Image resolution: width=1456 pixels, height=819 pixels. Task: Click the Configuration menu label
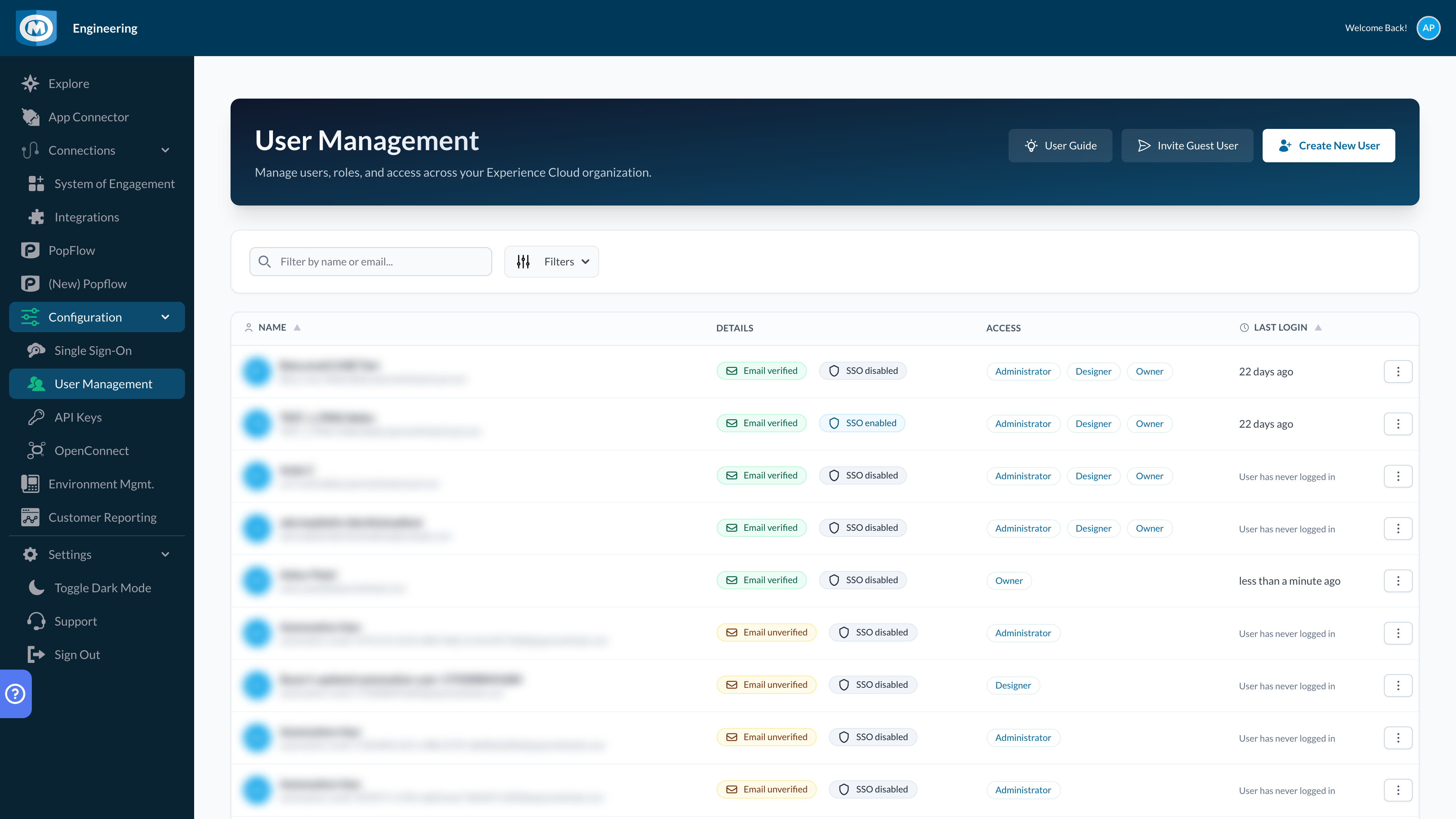click(x=85, y=317)
